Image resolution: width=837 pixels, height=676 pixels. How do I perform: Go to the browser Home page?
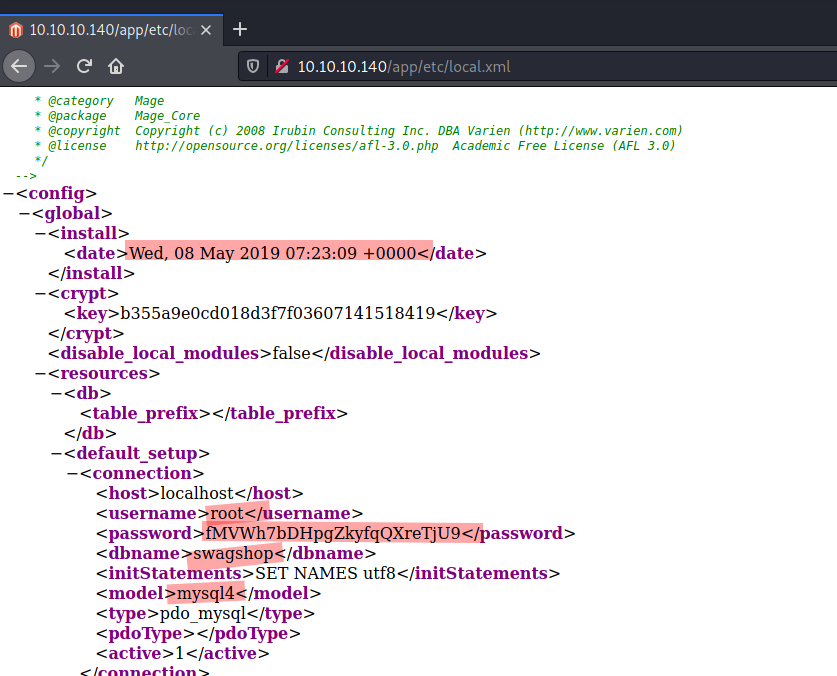point(117,66)
